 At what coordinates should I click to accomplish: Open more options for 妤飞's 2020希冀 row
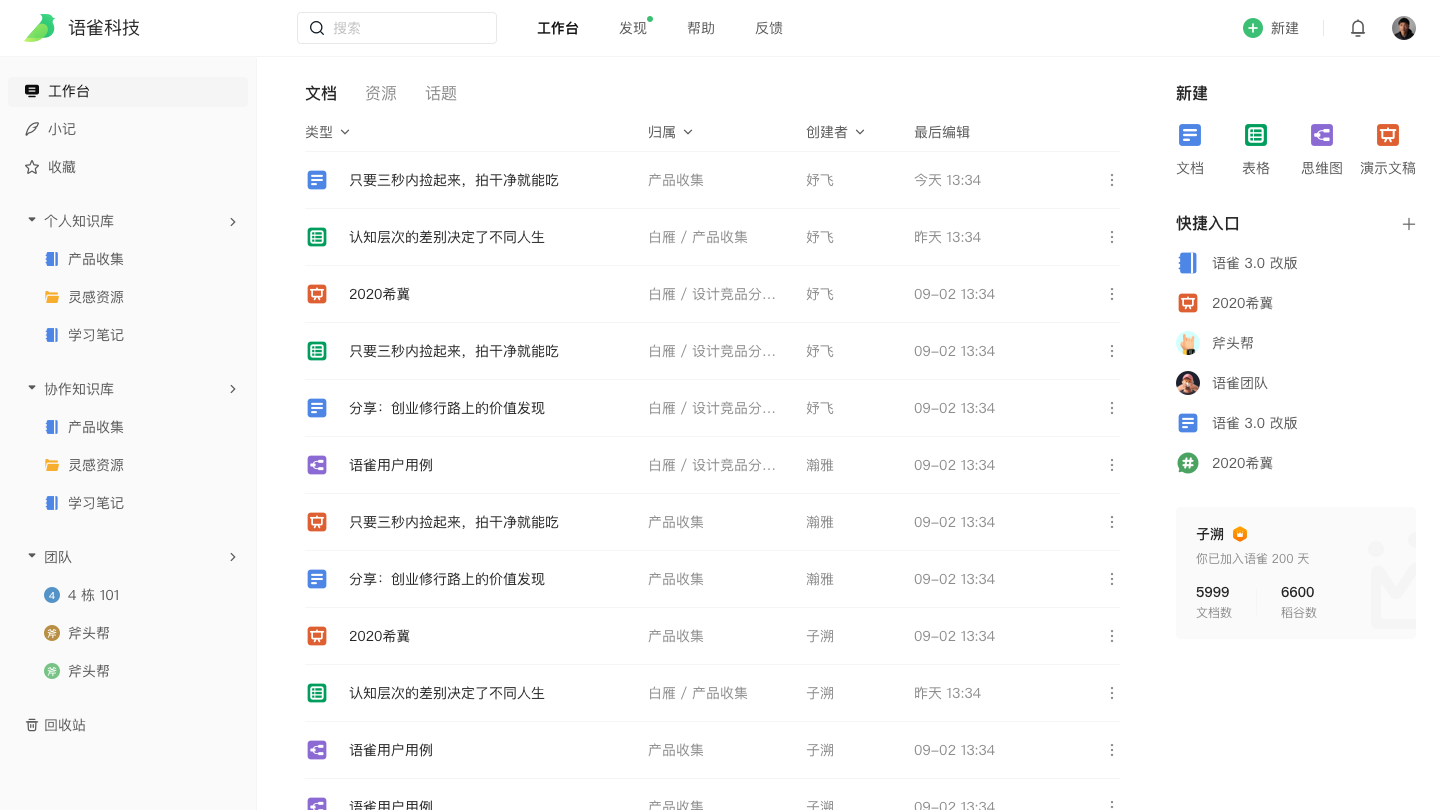click(1112, 294)
